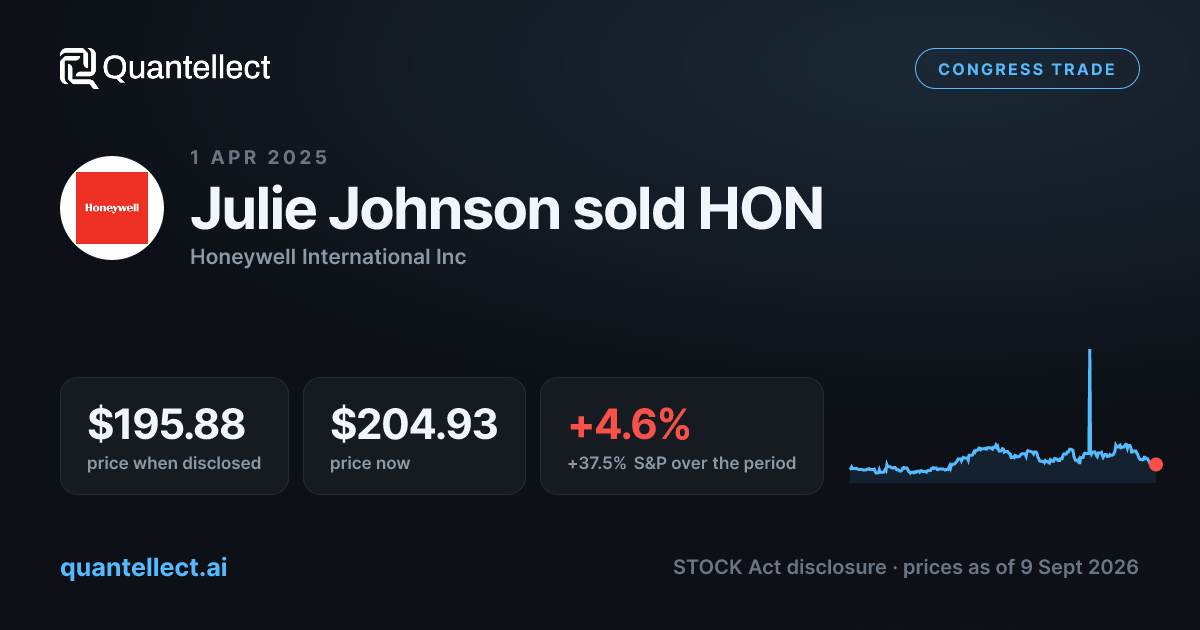Click the prices as of 9 Sept 2026 text
This screenshot has height=630, width=1200.
[x=1021, y=567]
